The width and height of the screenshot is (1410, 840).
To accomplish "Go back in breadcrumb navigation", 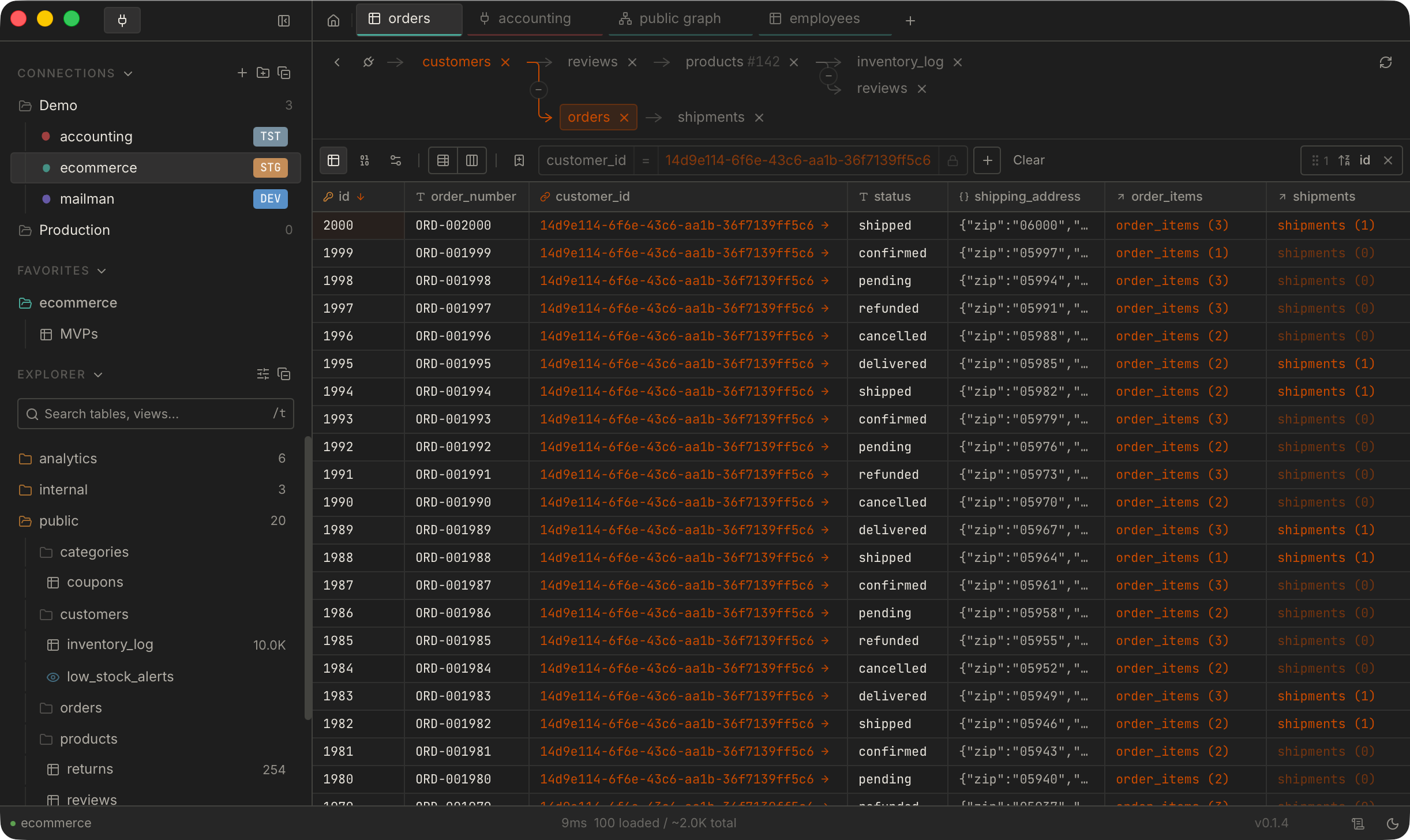I will click(337, 62).
